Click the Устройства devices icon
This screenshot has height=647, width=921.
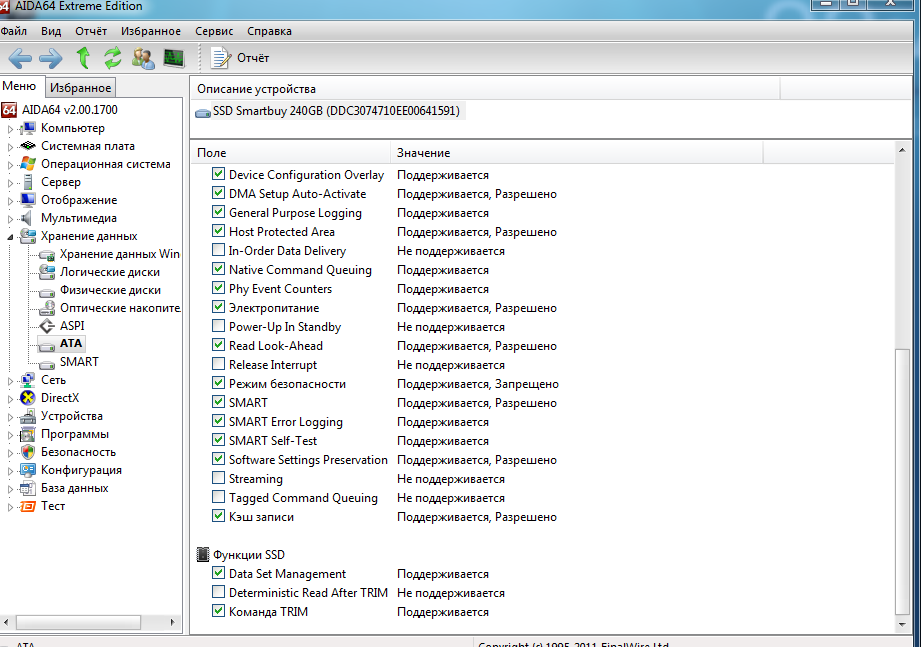[x=28, y=416]
